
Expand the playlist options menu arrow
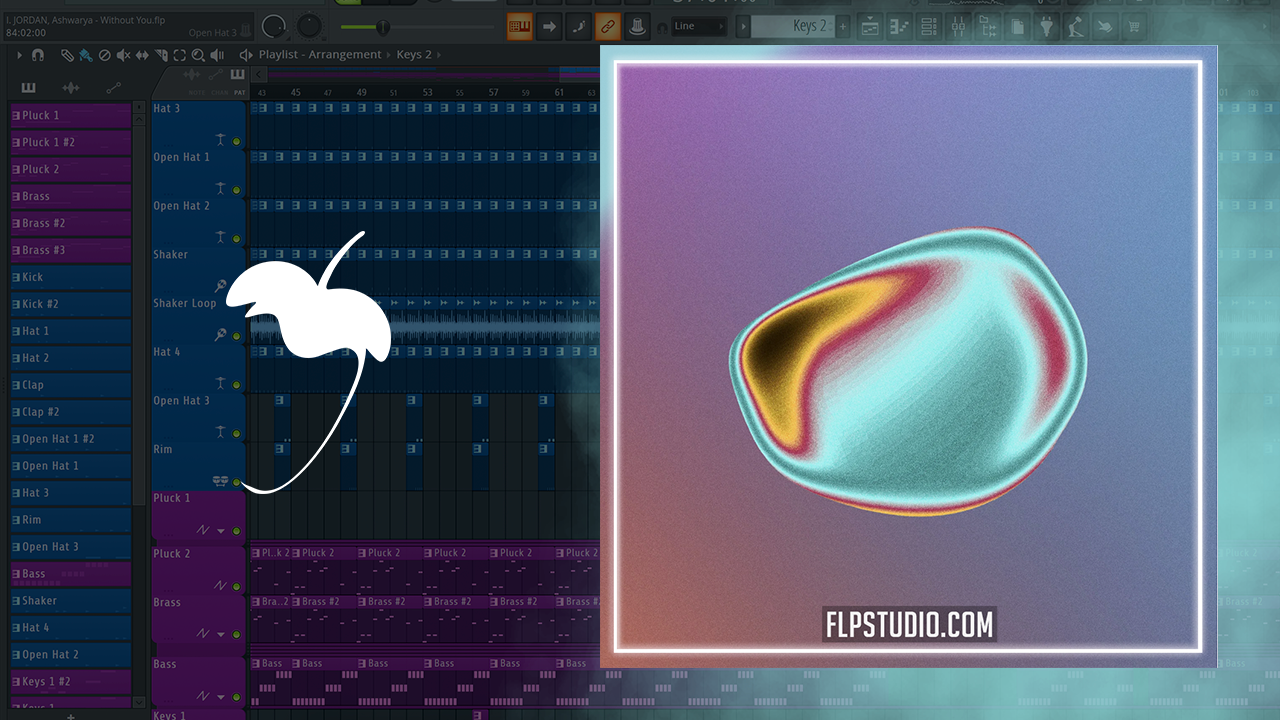tap(19, 55)
